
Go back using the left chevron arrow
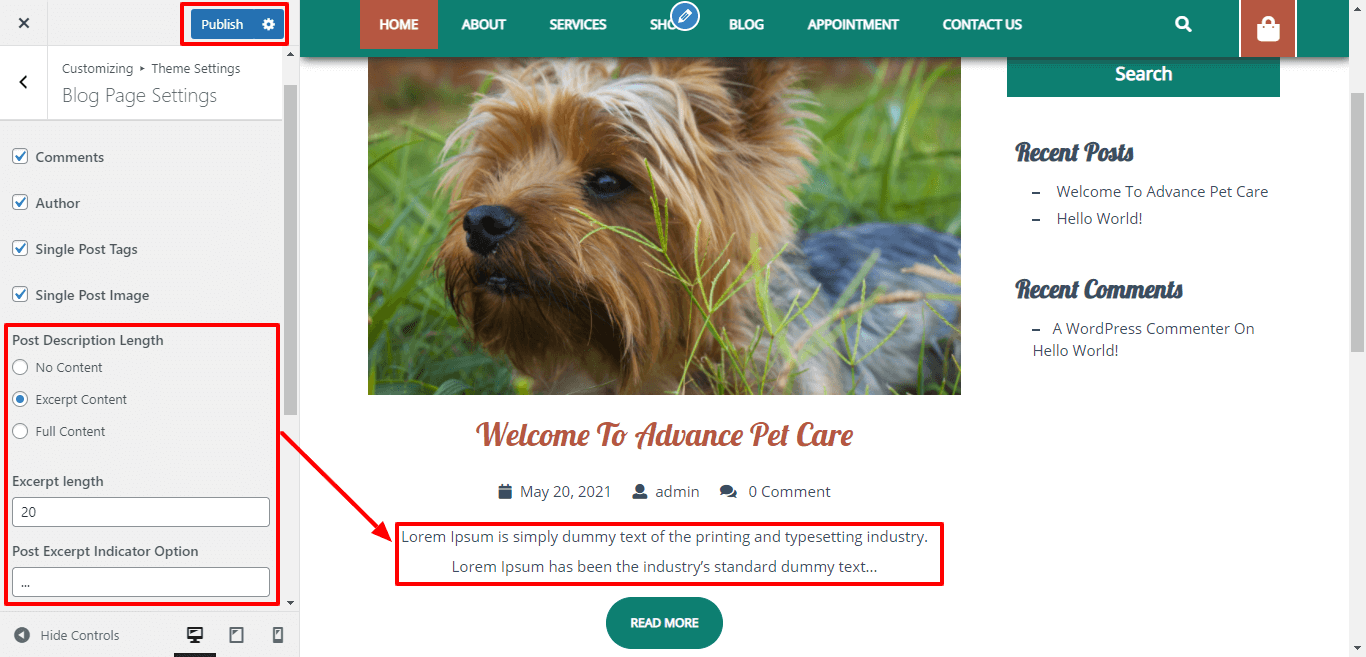[24, 82]
